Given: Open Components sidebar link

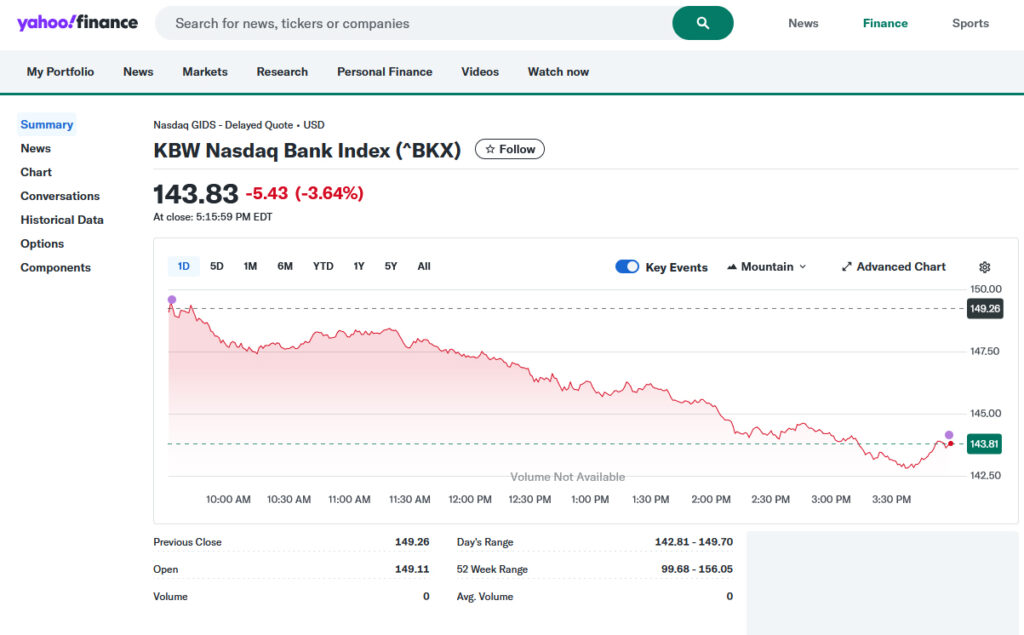Looking at the screenshot, I should (x=55, y=268).
